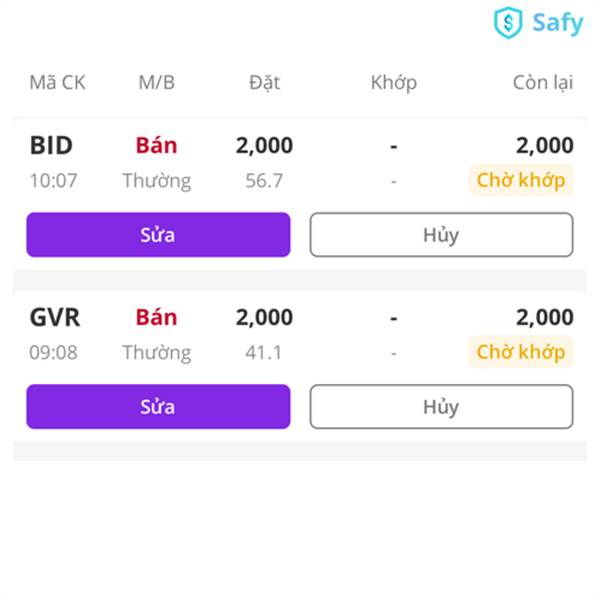This screenshot has height=600, width=600.
Task: Select the Mã CK column header
Action: 57,82
